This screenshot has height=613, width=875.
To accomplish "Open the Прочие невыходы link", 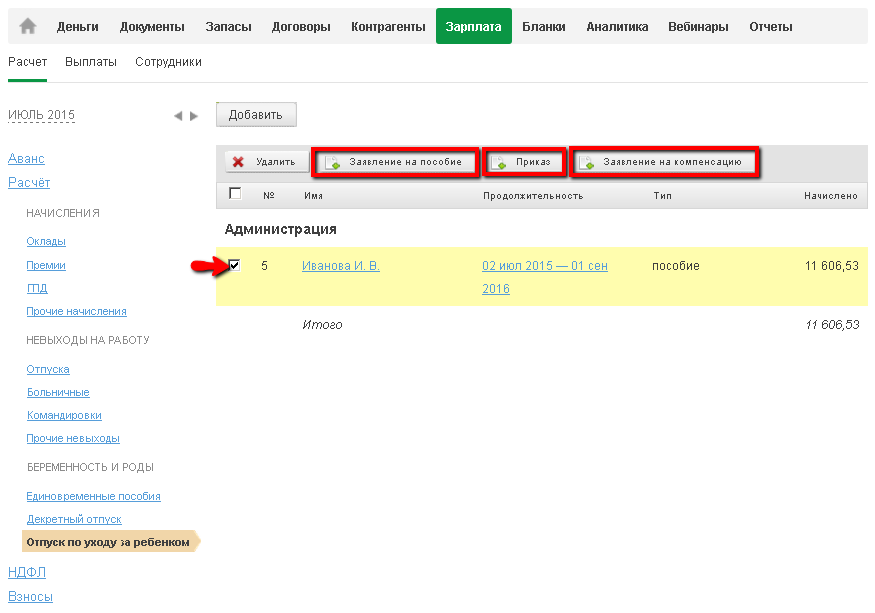I will (73, 438).
